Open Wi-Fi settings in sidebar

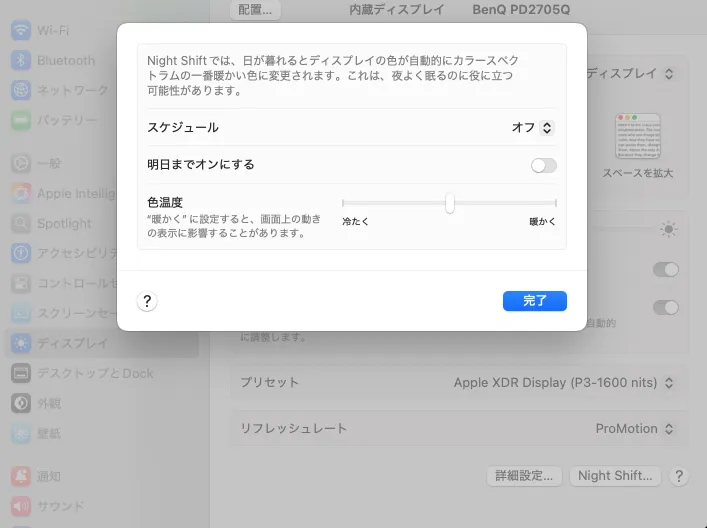[102, 30]
